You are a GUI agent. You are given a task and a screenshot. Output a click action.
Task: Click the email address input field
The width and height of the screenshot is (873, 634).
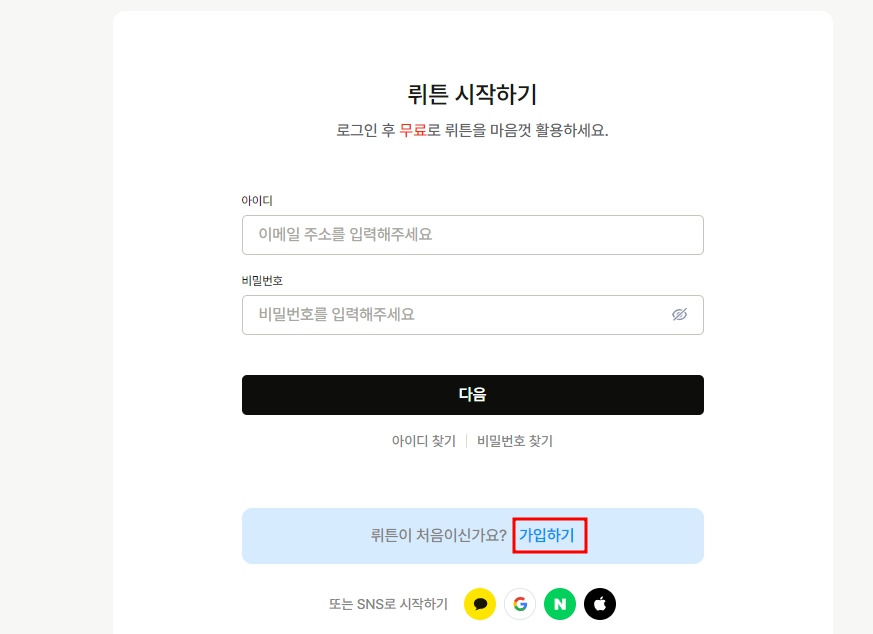(472, 235)
